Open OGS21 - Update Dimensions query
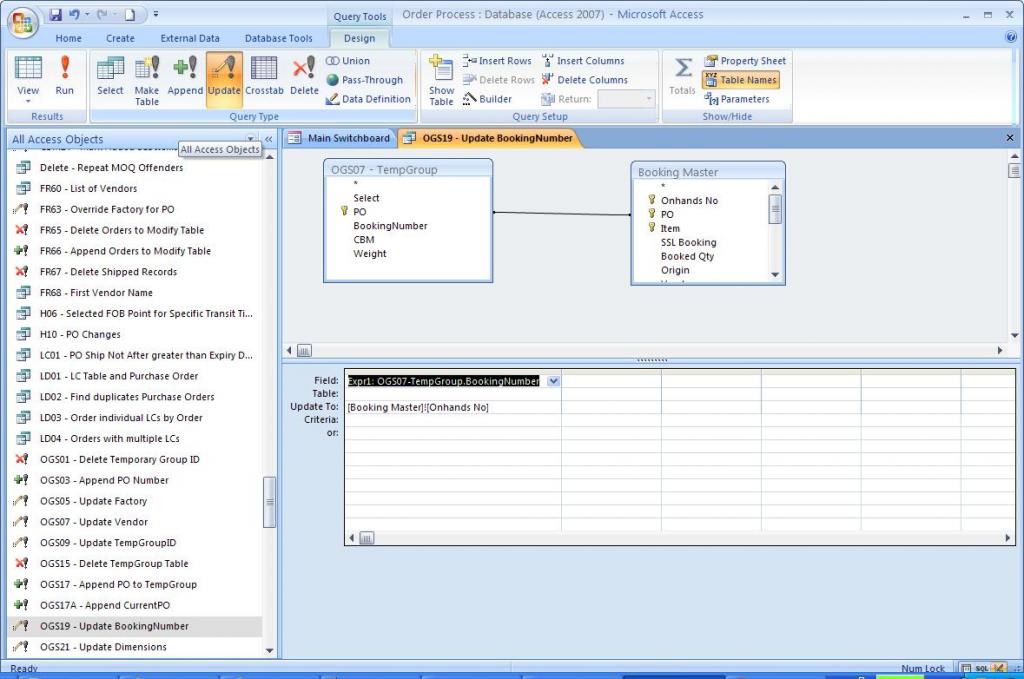1024x679 pixels. click(x=103, y=647)
